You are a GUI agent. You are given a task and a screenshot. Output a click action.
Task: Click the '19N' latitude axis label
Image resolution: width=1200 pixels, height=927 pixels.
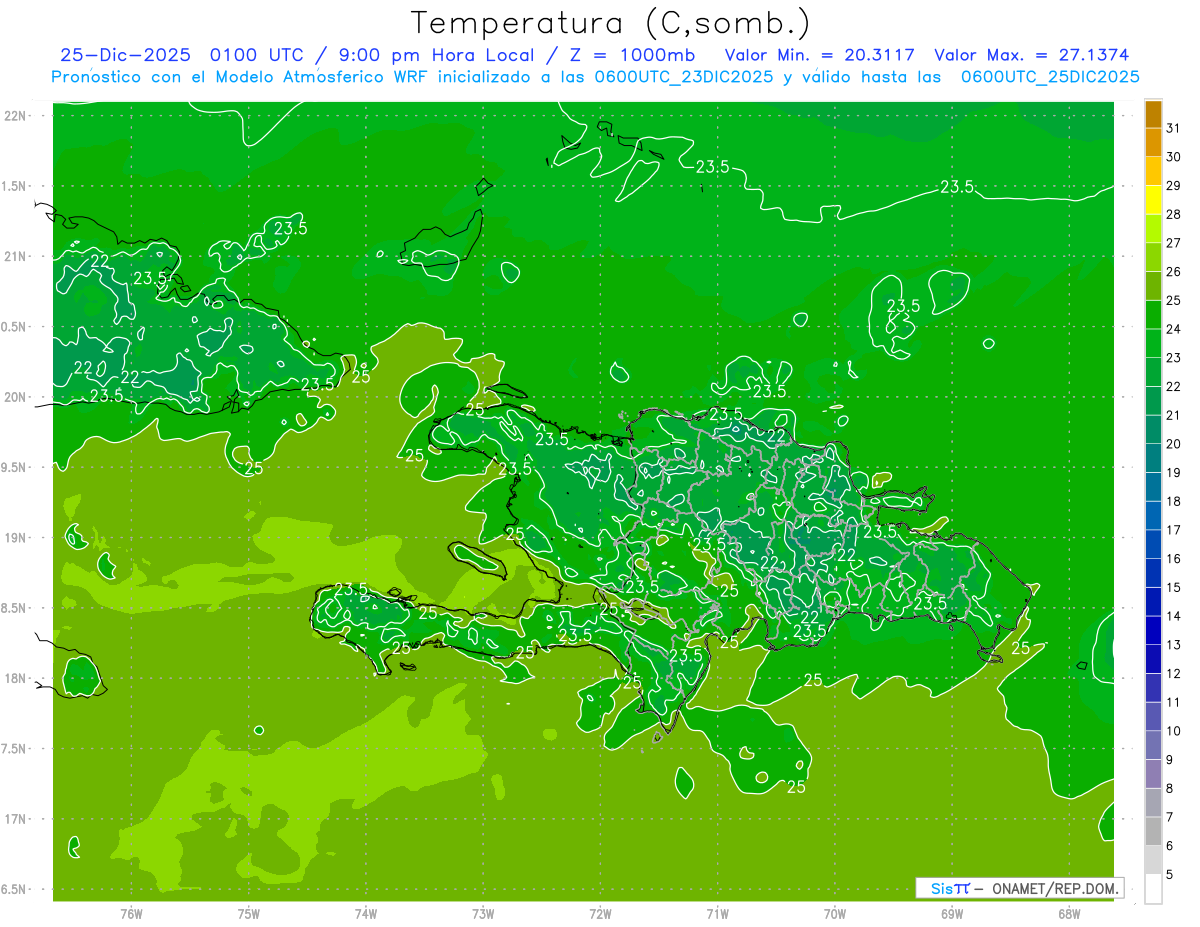15,538
